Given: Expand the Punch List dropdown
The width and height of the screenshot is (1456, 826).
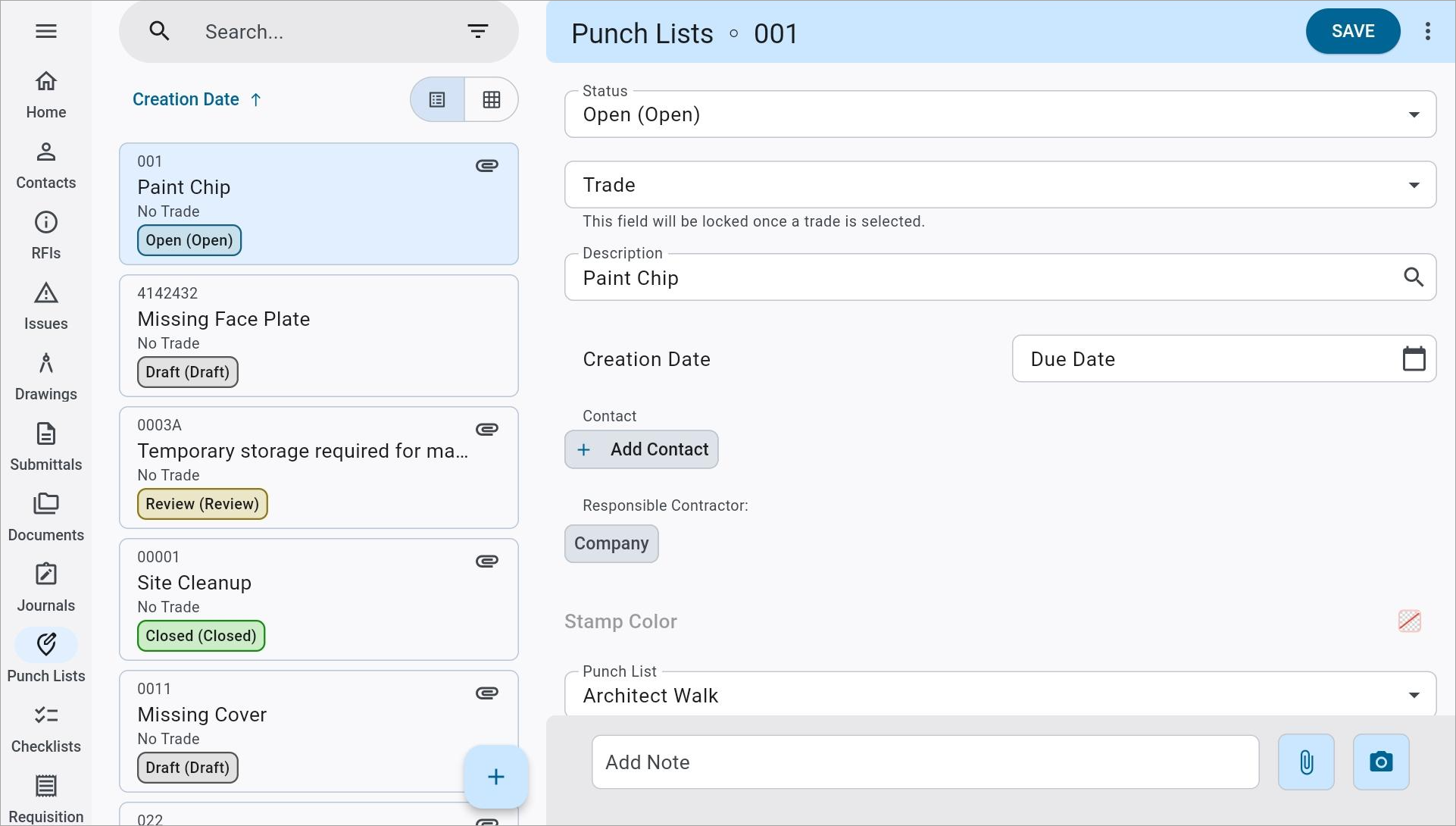Looking at the screenshot, I should tap(1414, 695).
